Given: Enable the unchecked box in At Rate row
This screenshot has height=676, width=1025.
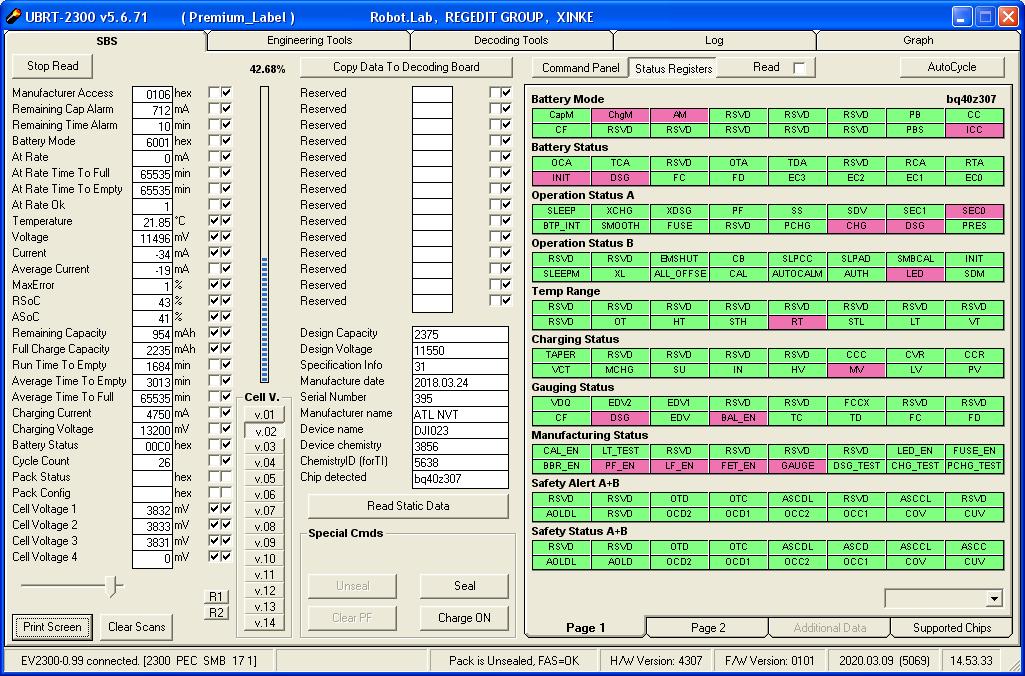Looking at the screenshot, I should (214, 157).
